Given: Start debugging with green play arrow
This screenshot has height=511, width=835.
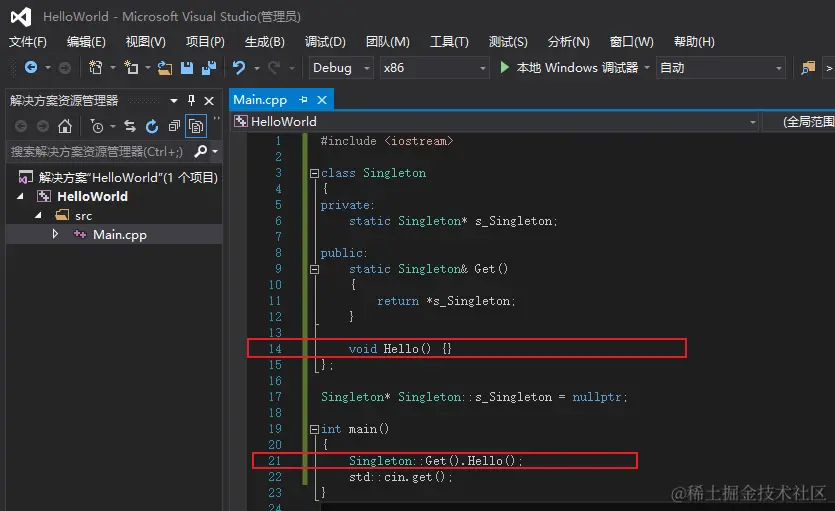Looking at the screenshot, I should click(504, 67).
